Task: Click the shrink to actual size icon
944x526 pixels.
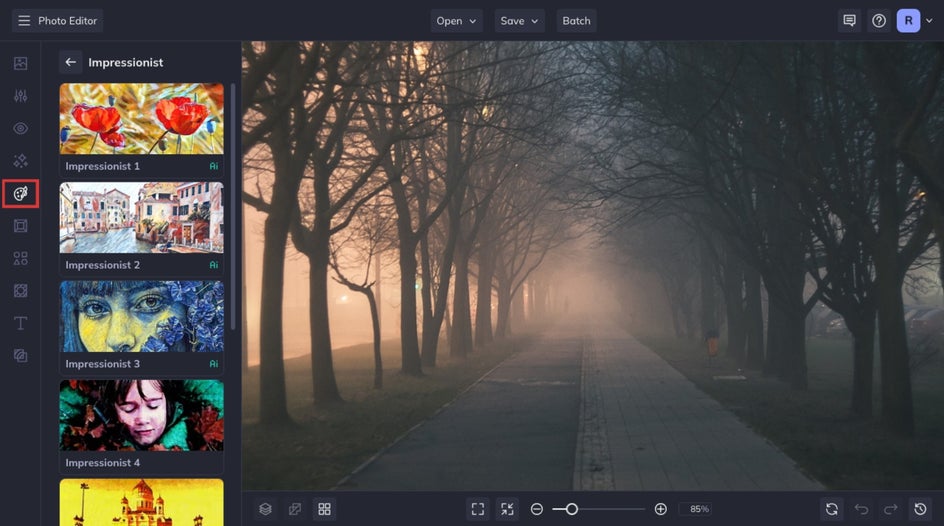Action: (x=508, y=509)
